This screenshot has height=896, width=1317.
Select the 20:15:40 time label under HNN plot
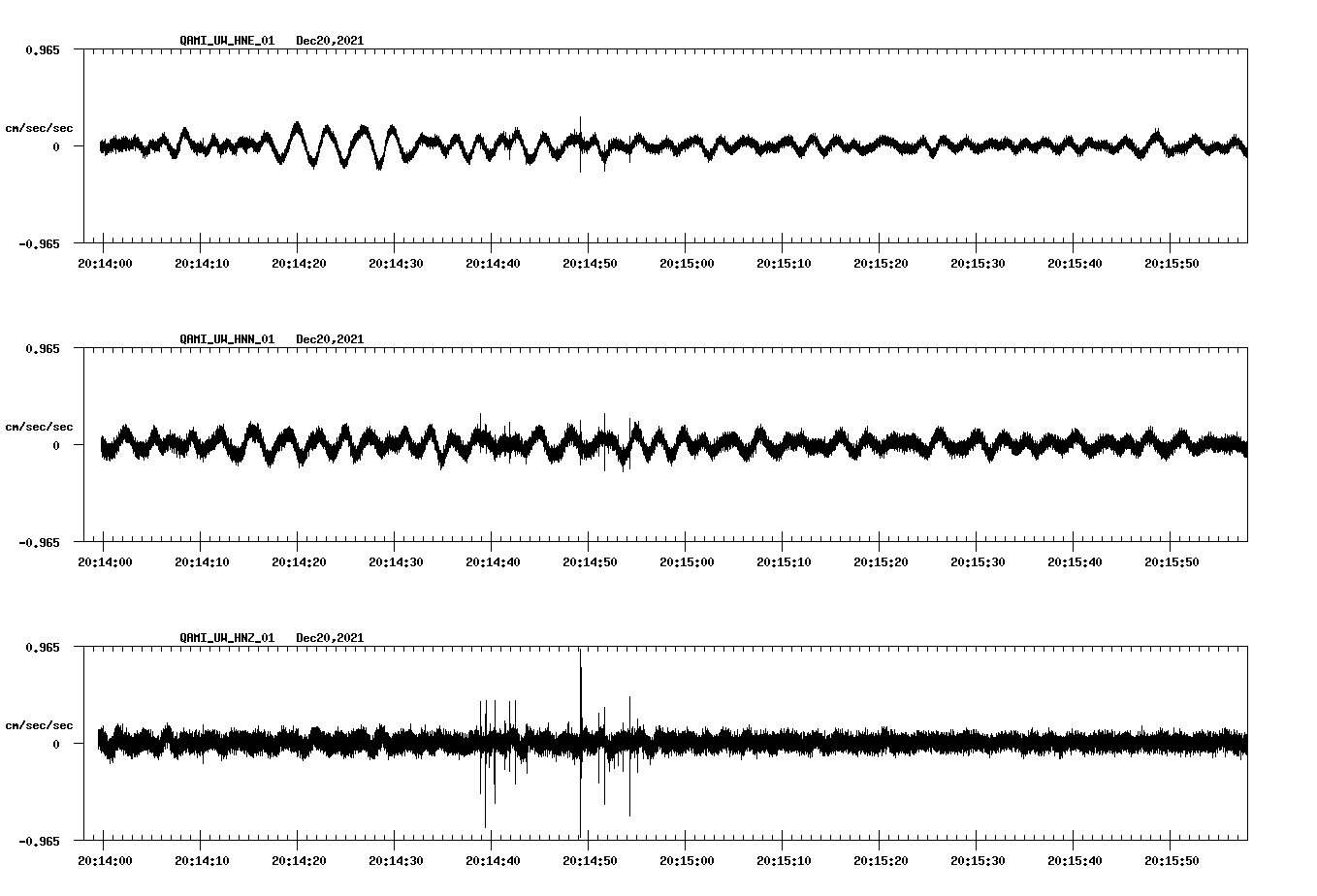click(x=1075, y=562)
